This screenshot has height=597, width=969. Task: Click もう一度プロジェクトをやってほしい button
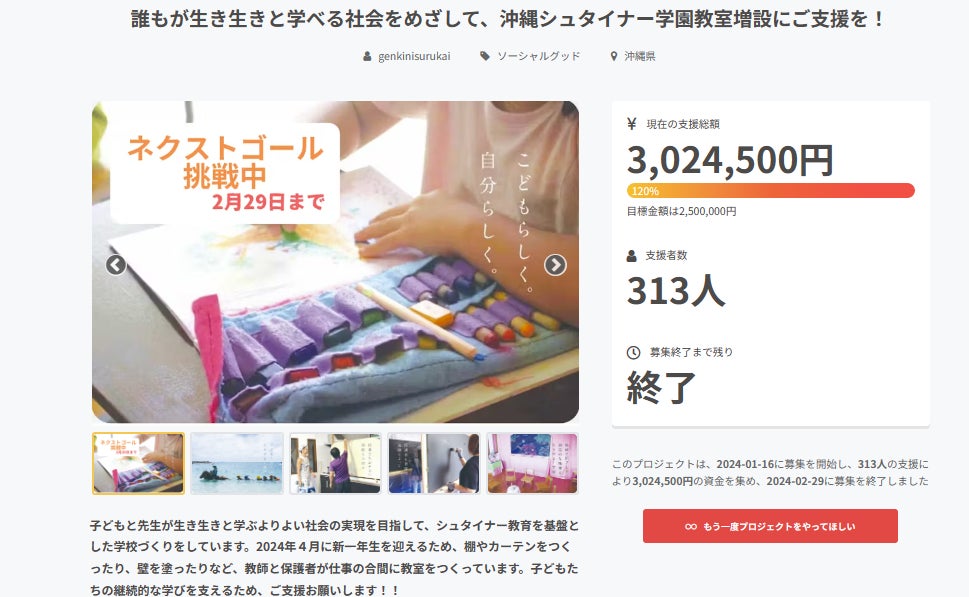point(770,526)
